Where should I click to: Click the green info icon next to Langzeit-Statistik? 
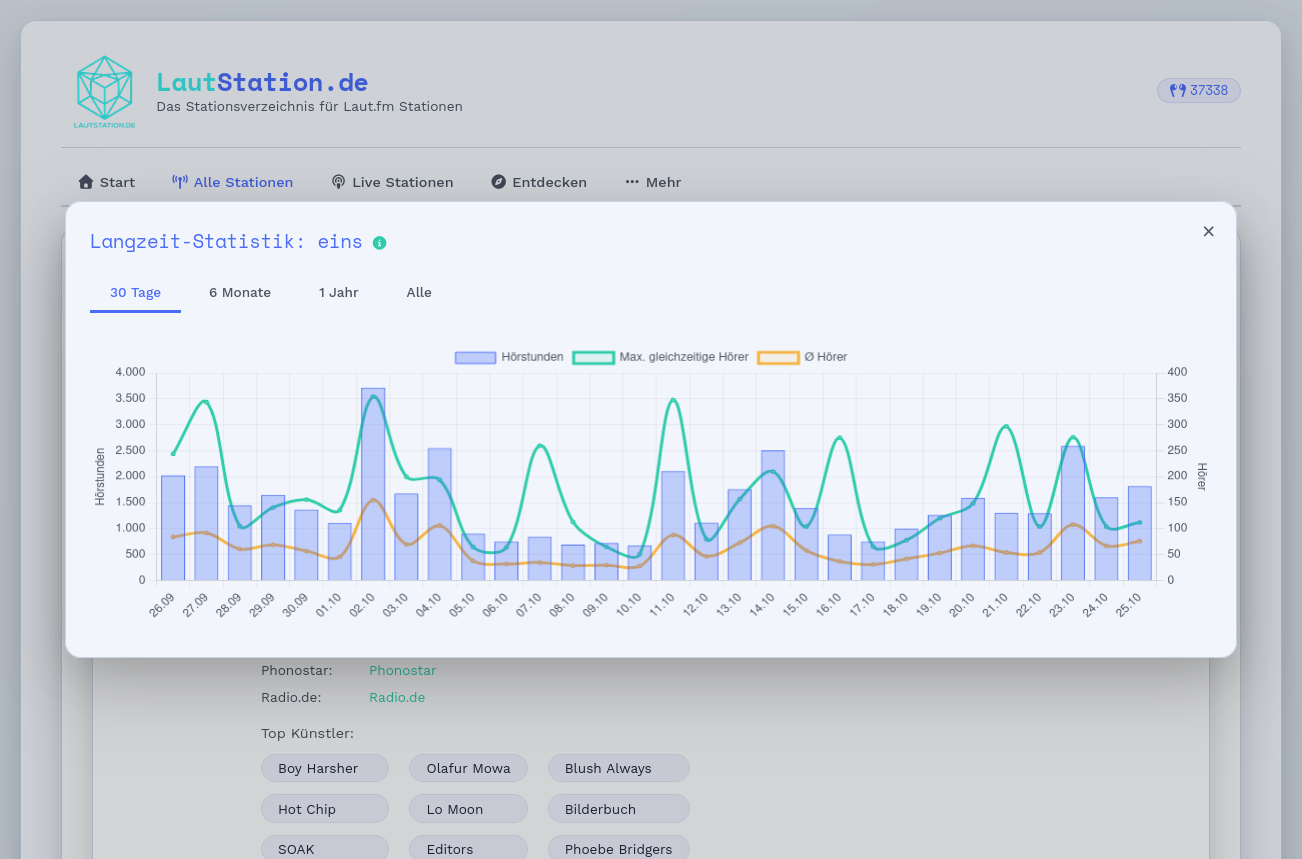coord(379,243)
